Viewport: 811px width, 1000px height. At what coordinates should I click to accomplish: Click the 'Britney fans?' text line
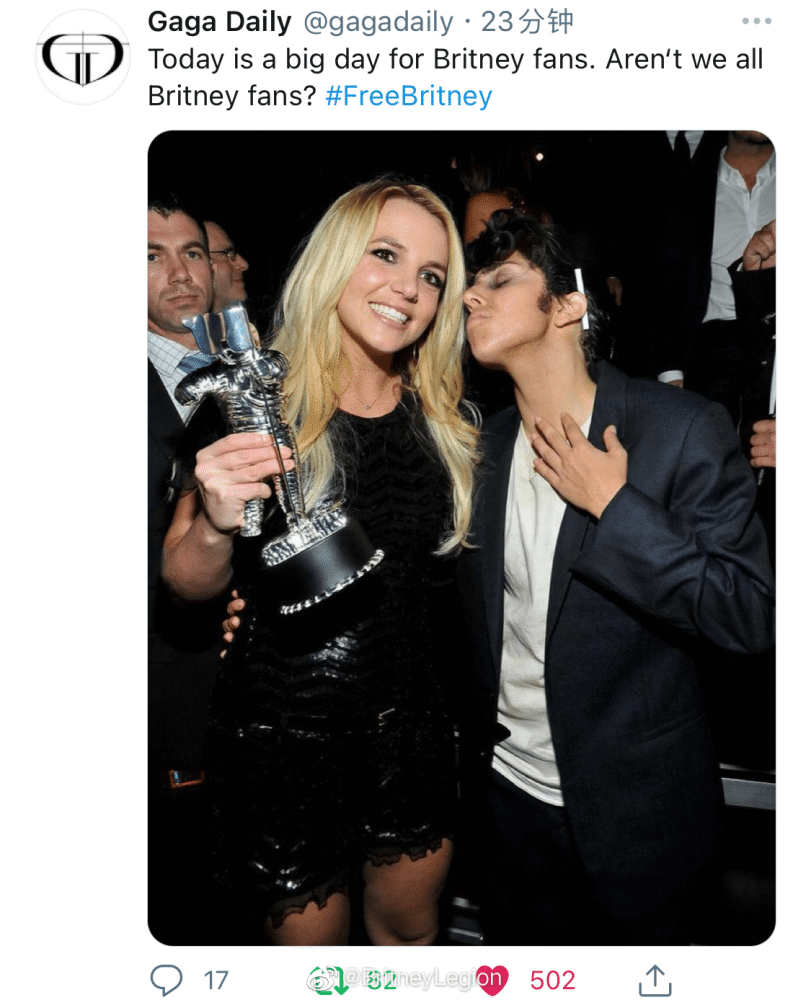click(x=232, y=96)
